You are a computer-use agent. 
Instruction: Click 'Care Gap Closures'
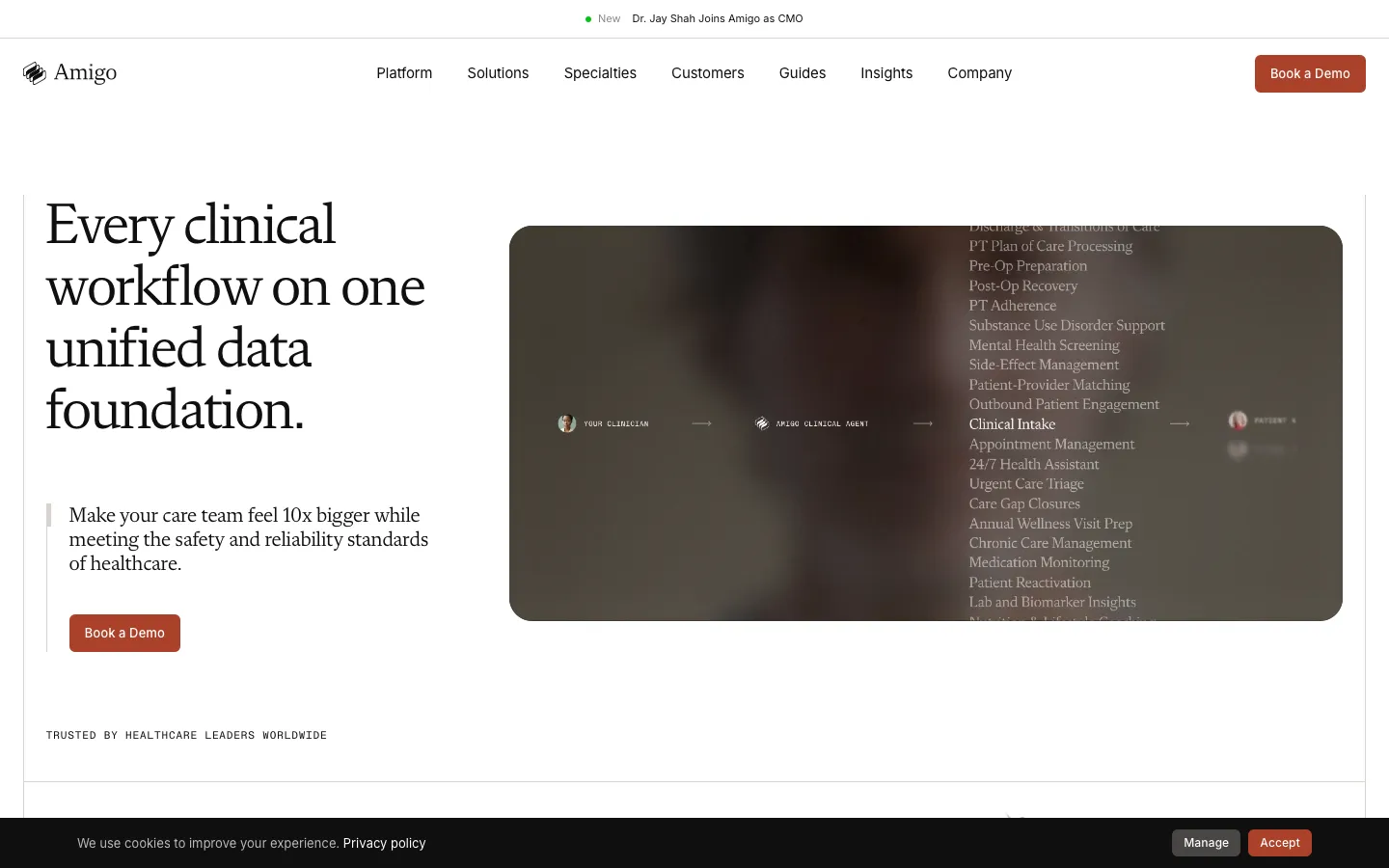1024,503
